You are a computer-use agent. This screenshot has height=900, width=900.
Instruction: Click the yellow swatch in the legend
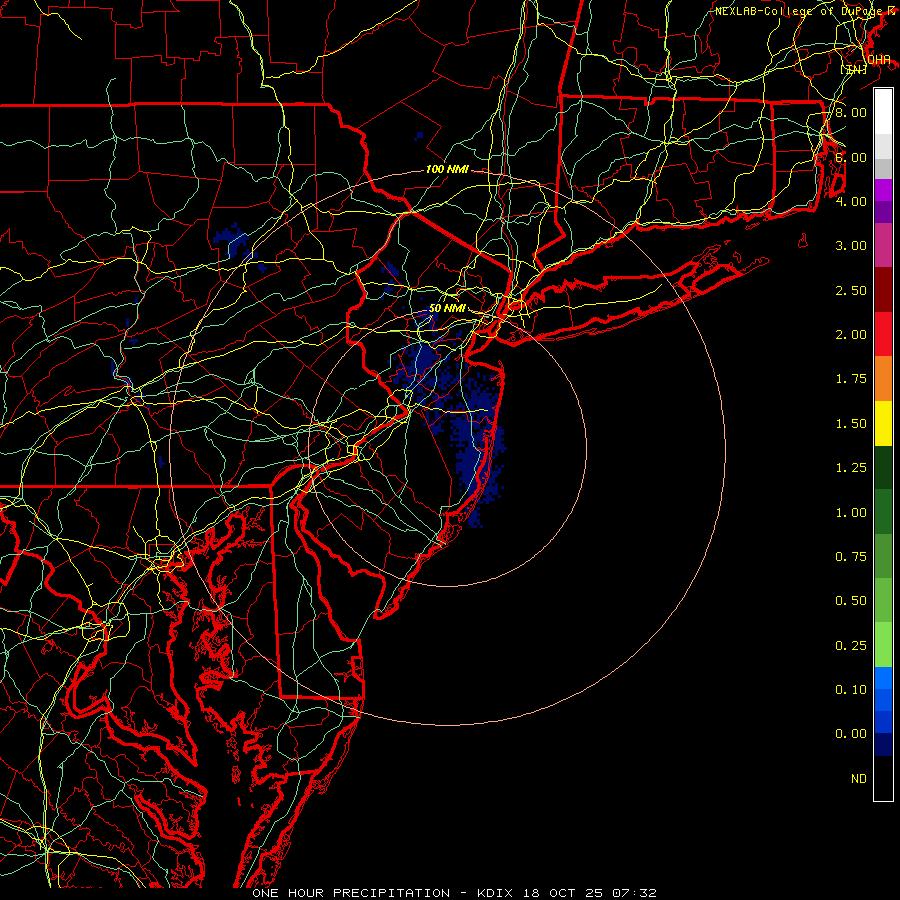point(883,423)
